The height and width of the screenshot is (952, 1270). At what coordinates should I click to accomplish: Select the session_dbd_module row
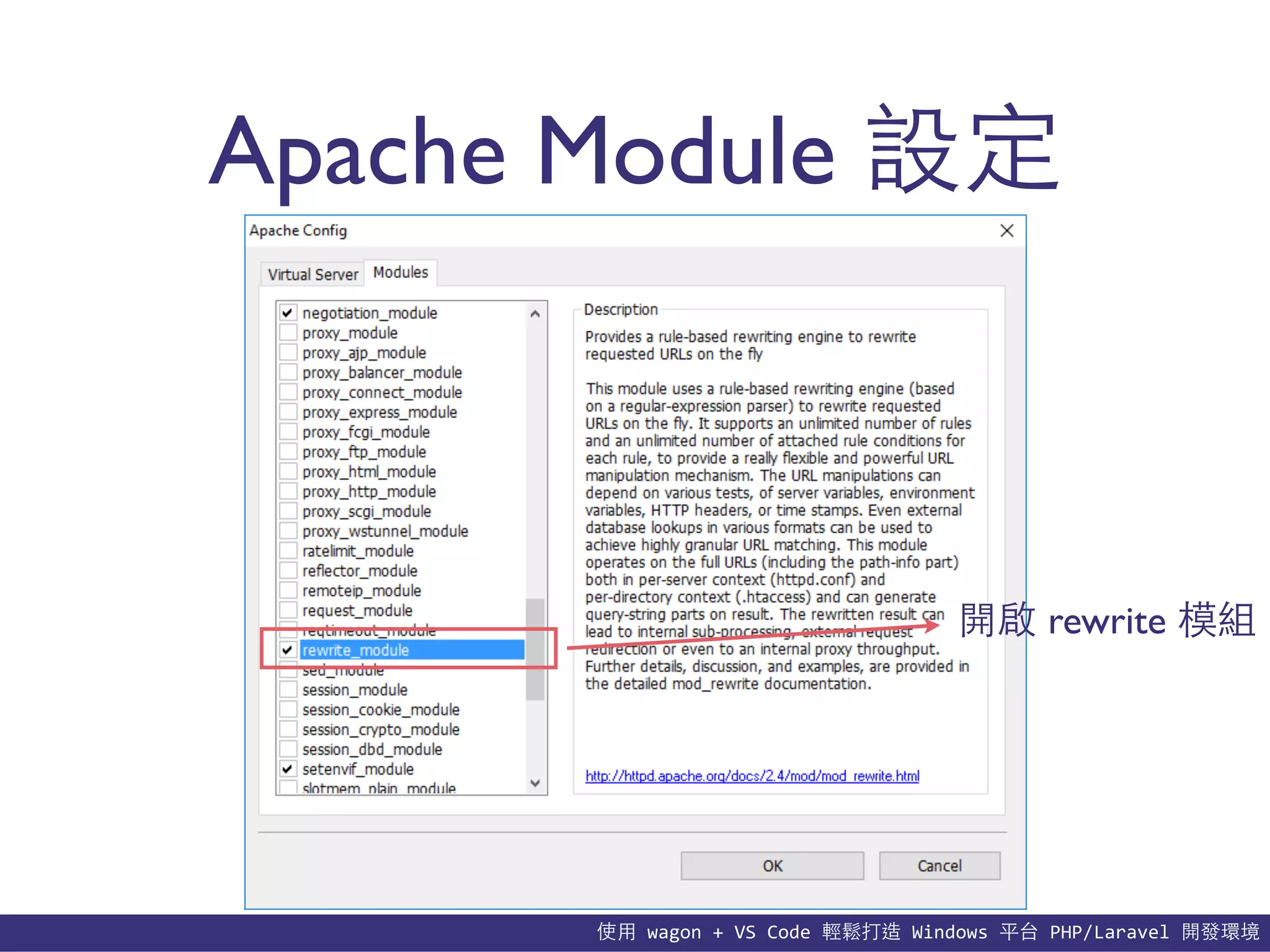(x=372, y=749)
